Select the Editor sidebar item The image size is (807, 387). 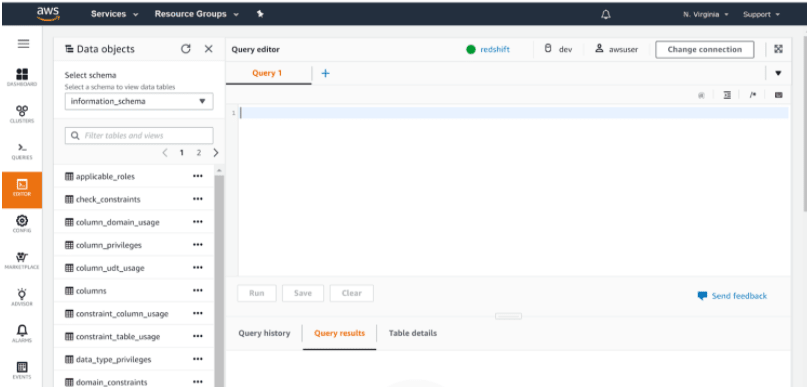(x=22, y=189)
